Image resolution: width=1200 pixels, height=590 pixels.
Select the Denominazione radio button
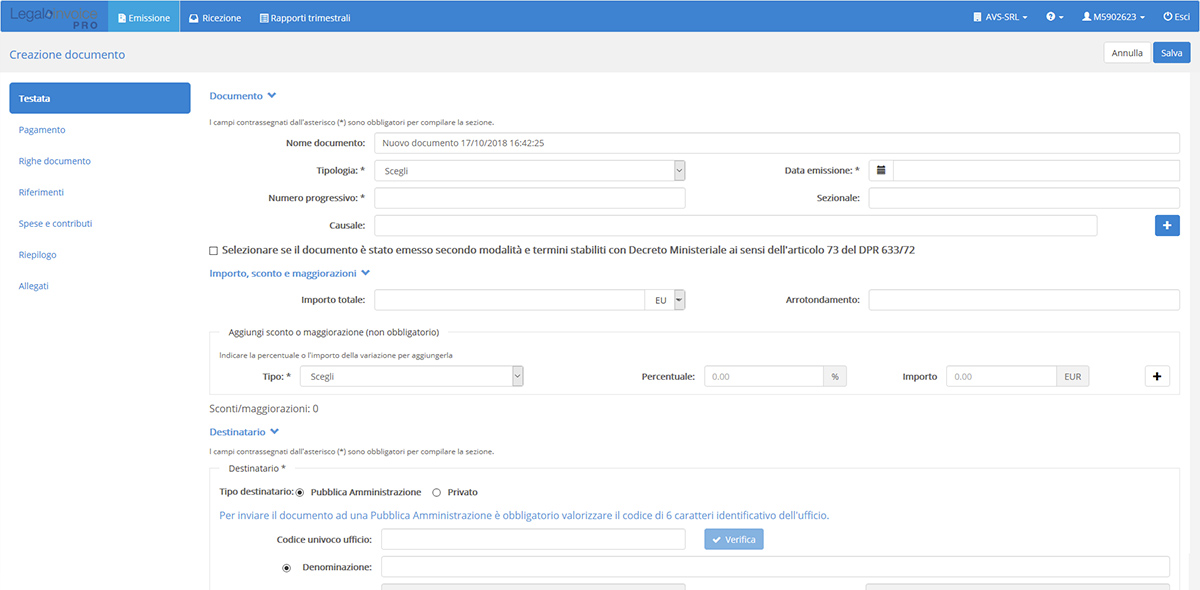pos(287,568)
